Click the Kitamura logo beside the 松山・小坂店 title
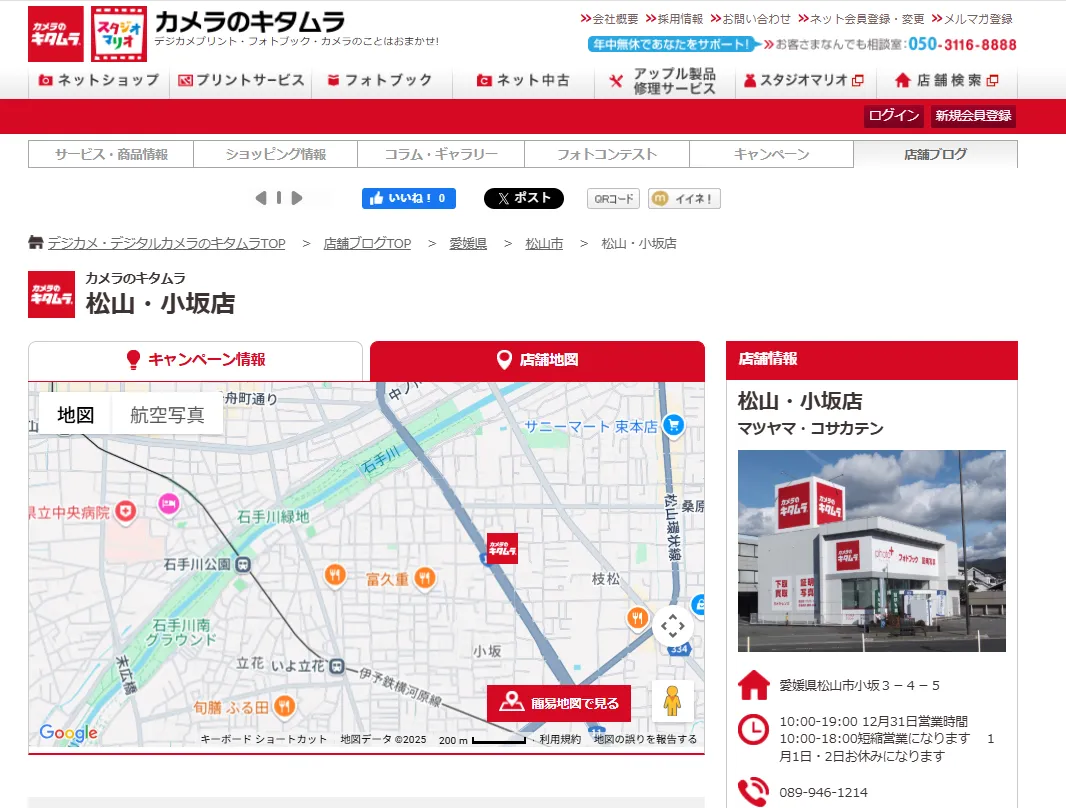This screenshot has width=1066, height=808. [52, 294]
